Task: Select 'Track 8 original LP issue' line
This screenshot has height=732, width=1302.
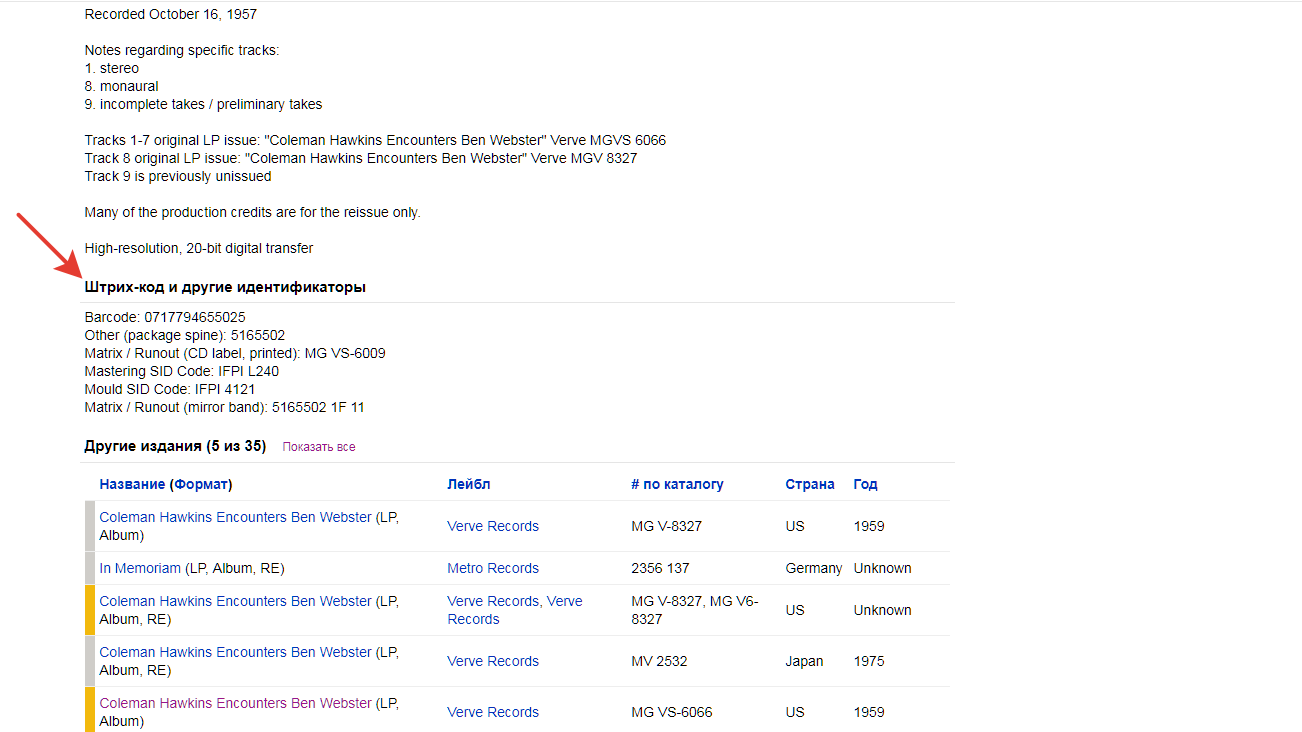Action: [x=361, y=158]
